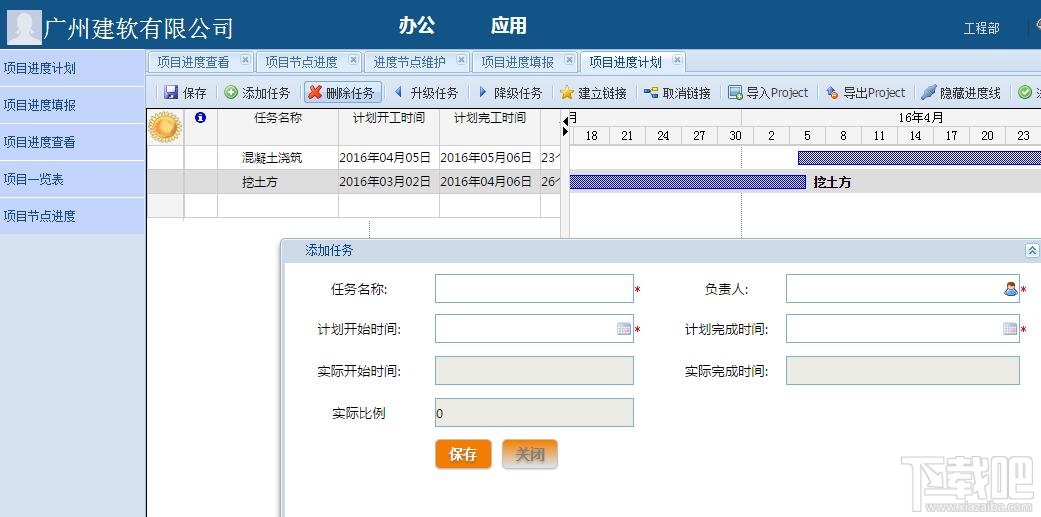Close the 项目节点进度 tab
The height and width of the screenshot is (517, 1041).
[x=353, y=60]
